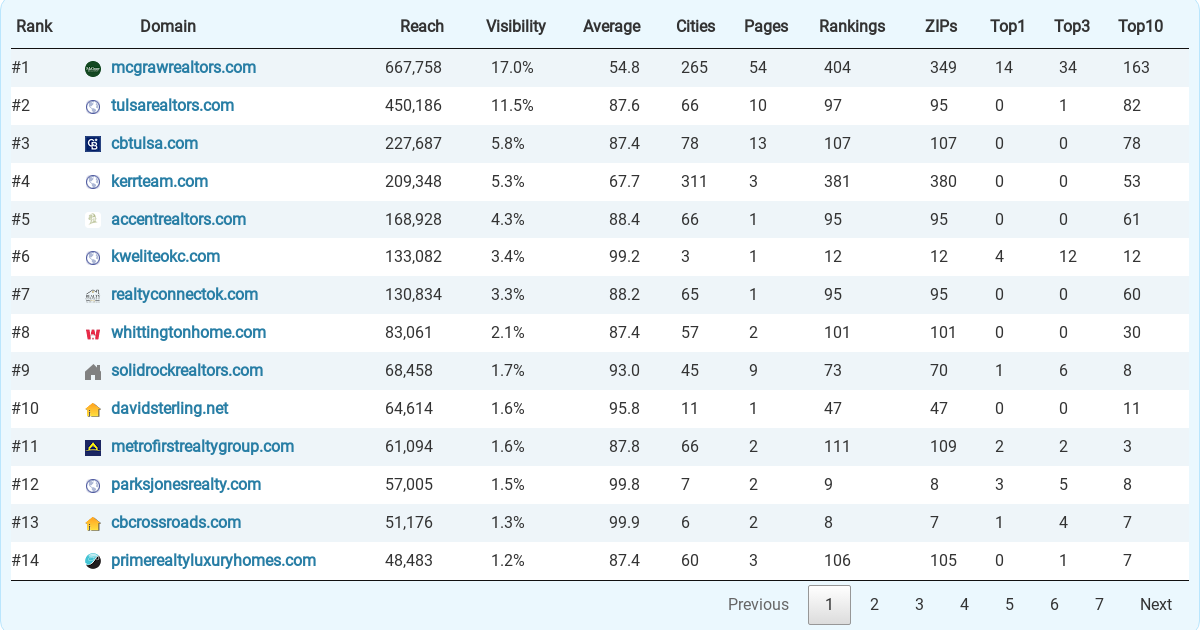Go to page 2 of results
1200x630 pixels.
tap(874, 604)
